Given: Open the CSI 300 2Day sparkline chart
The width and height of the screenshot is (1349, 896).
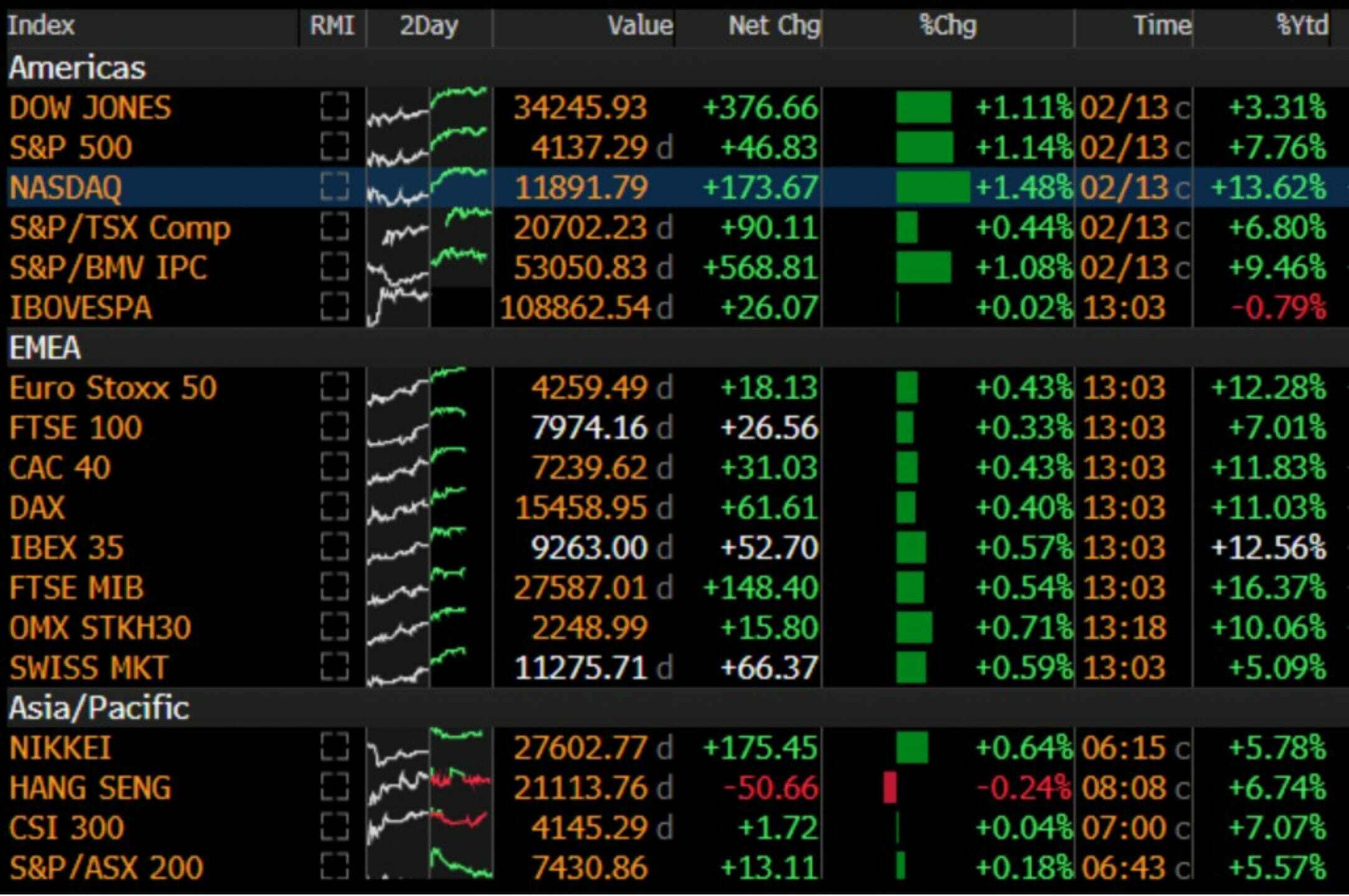Looking at the screenshot, I should (428, 828).
